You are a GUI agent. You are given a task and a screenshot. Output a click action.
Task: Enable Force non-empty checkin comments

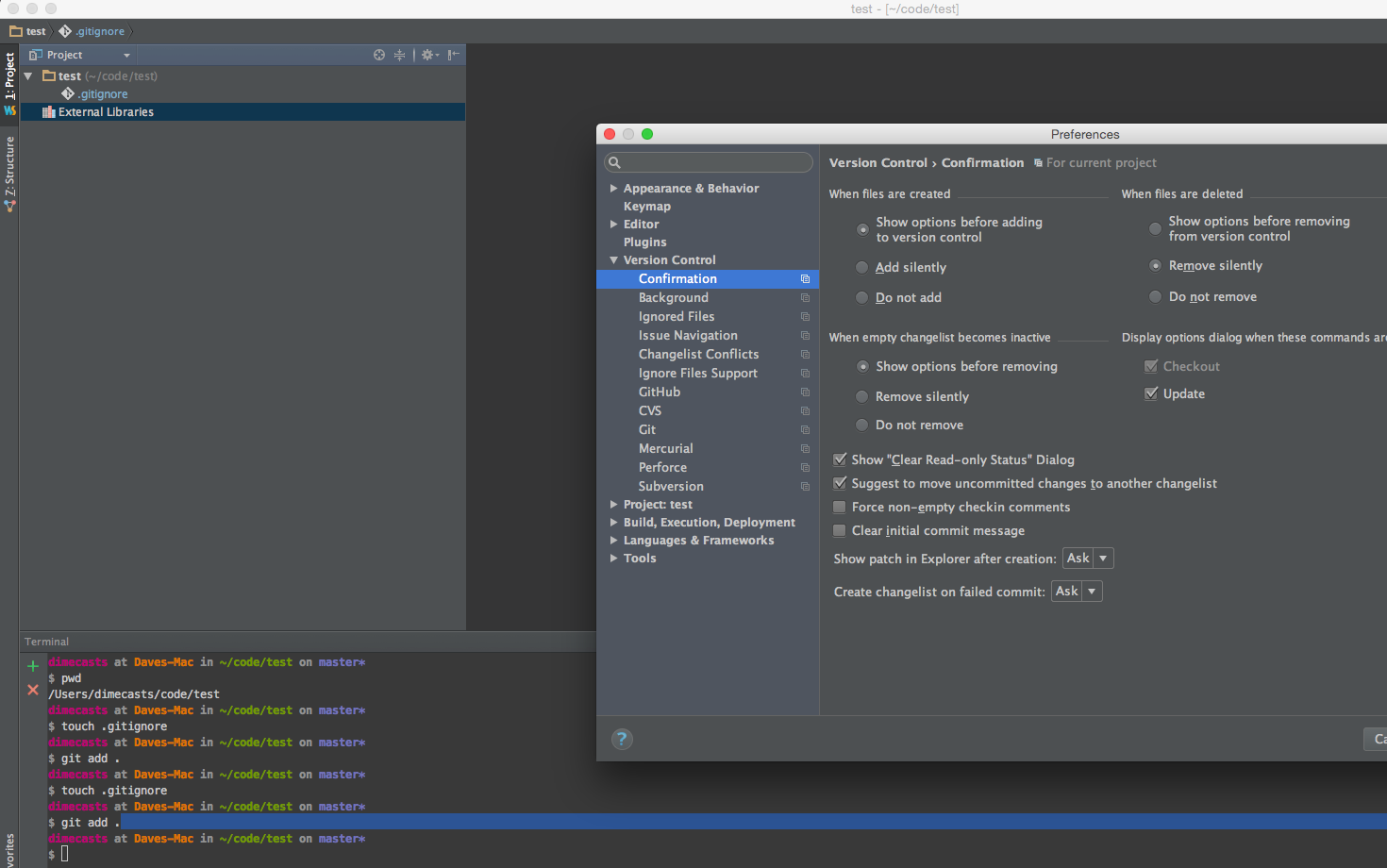click(x=840, y=507)
